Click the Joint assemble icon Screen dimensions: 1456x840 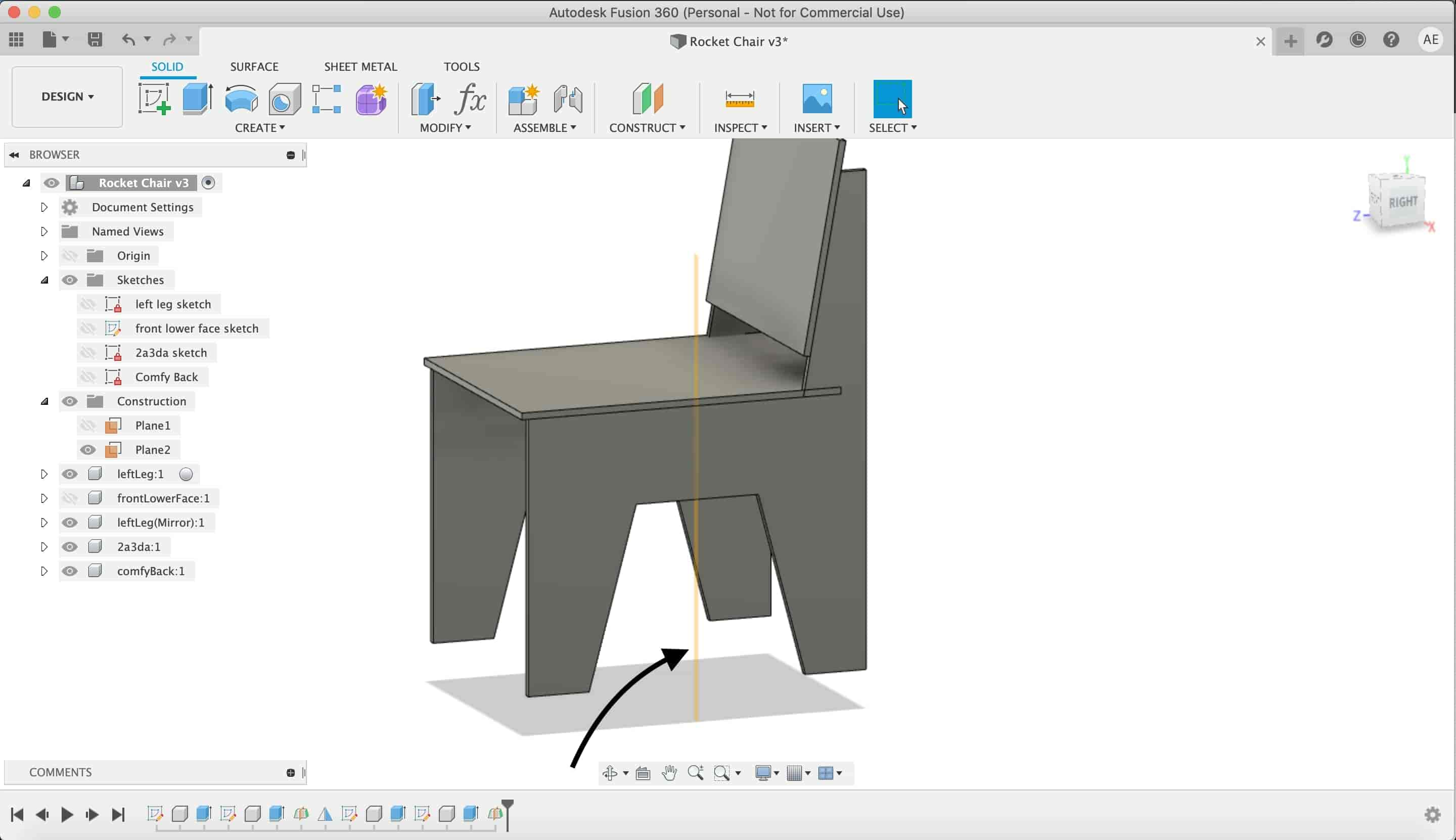568,99
